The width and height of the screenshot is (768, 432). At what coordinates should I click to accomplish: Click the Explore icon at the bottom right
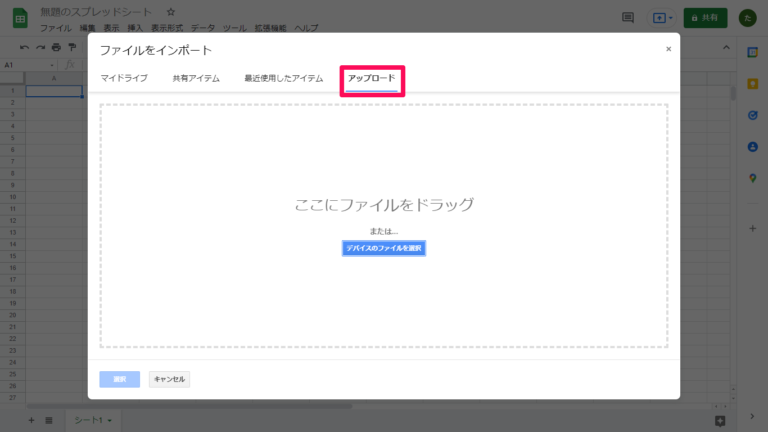coord(720,421)
